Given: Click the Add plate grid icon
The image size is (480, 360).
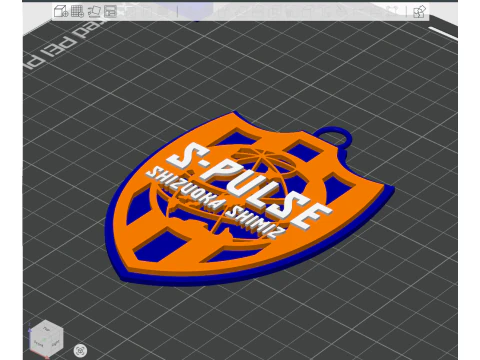Looking at the screenshot, I should point(77,11).
